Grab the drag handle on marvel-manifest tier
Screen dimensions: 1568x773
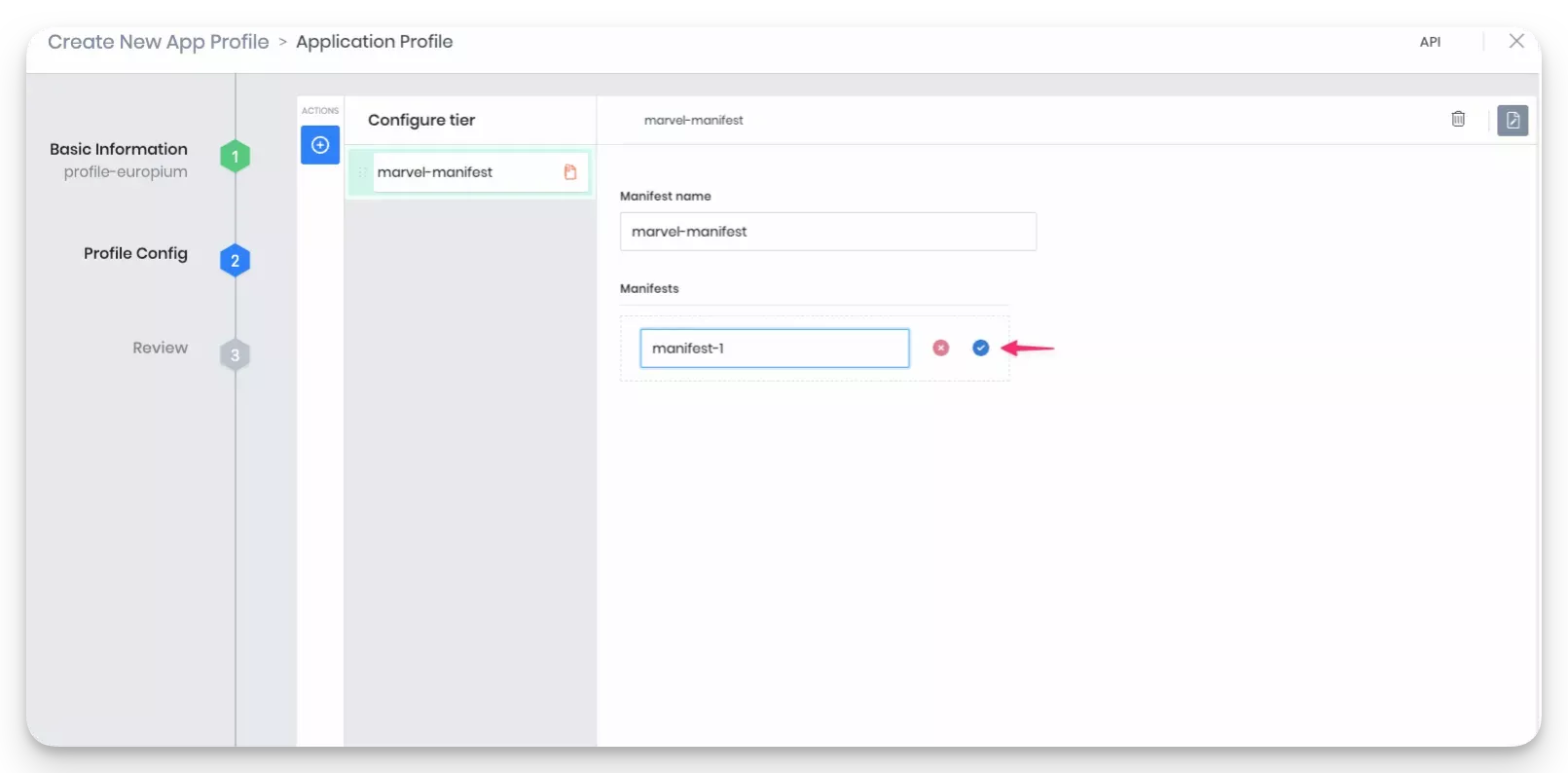coord(361,172)
